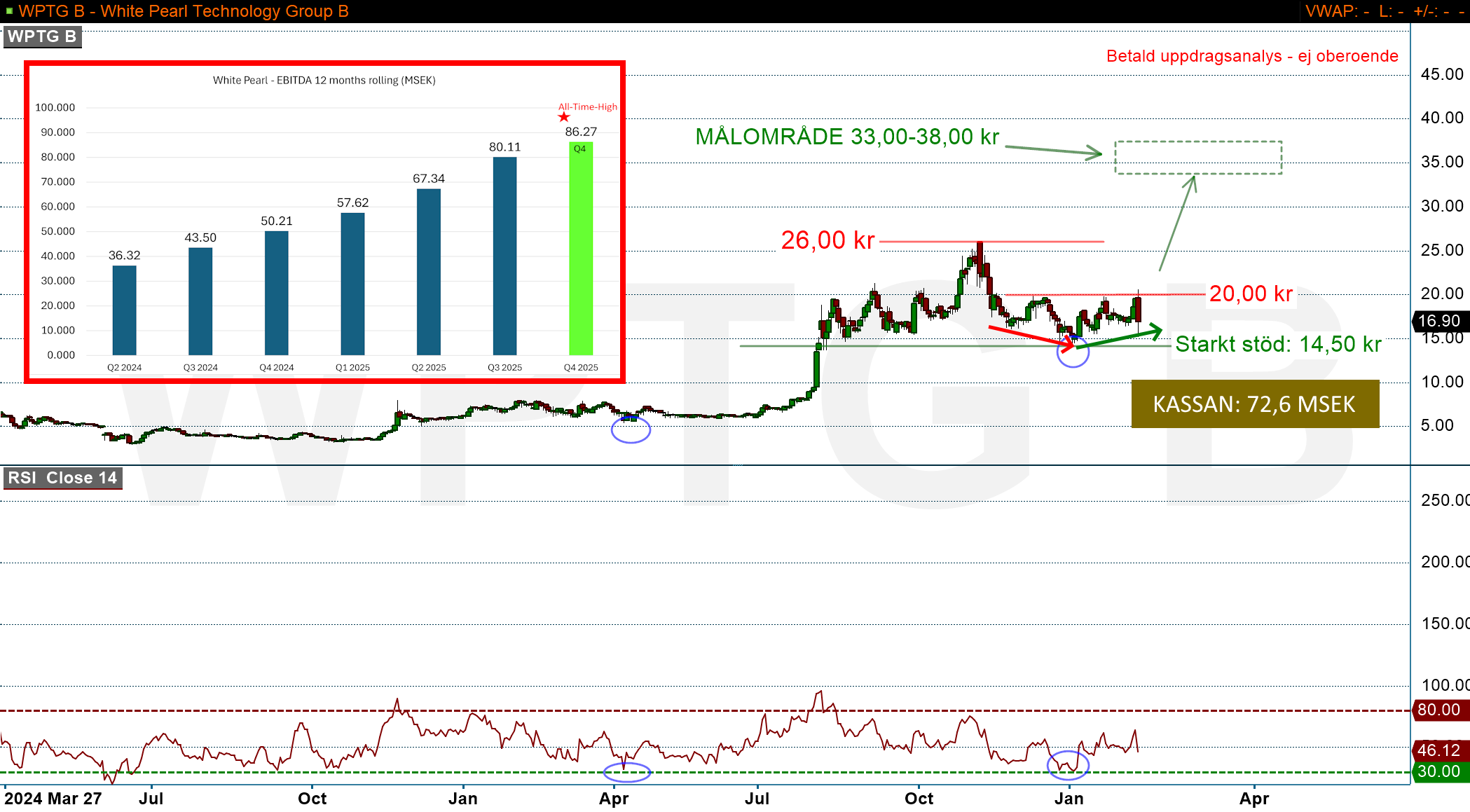The width and height of the screenshot is (1470, 812).
Task: Click the red '20,00 kr' resistance label
Action: coord(1251,294)
